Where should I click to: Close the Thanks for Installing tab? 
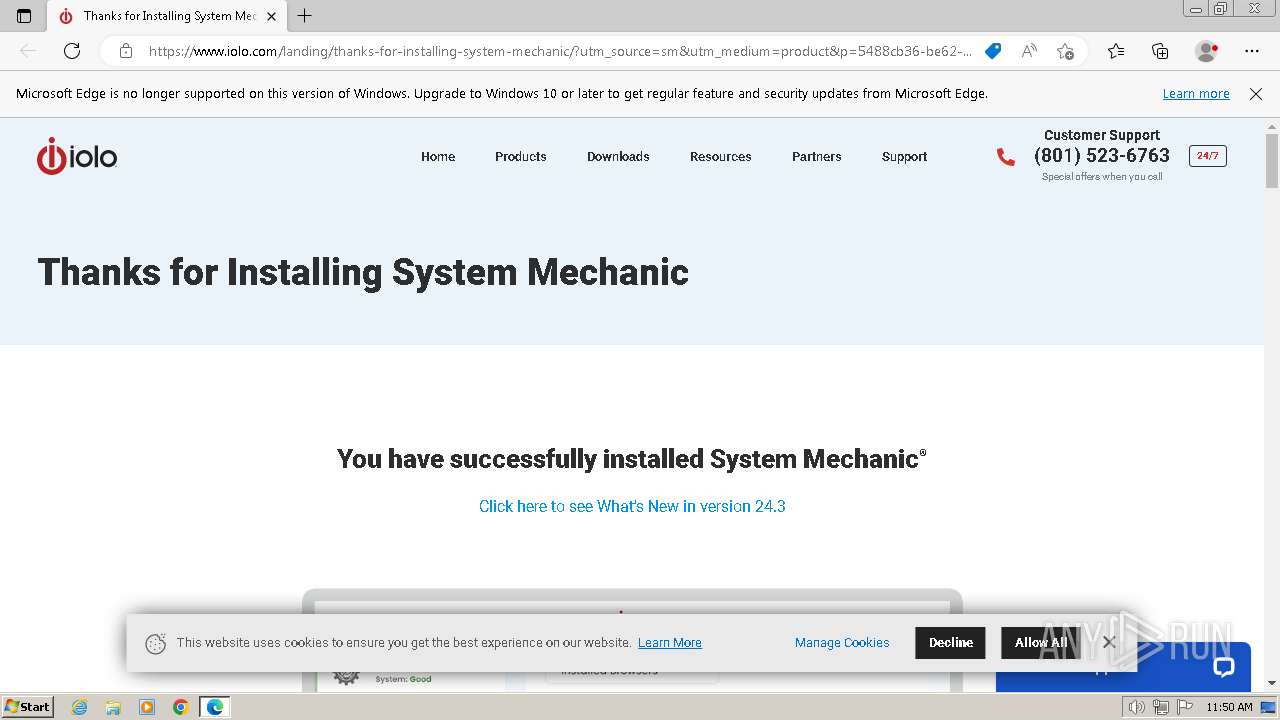(271, 16)
